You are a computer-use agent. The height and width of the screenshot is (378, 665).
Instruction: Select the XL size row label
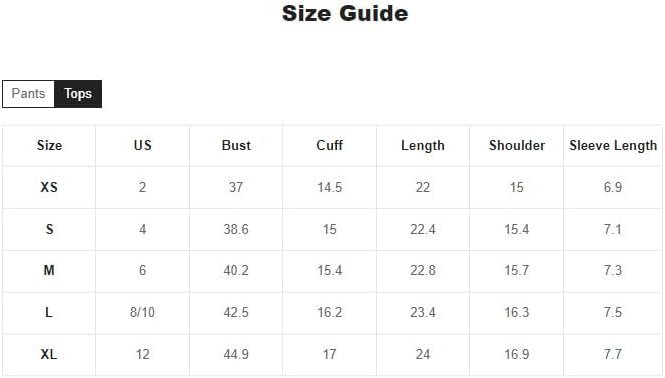click(49, 354)
